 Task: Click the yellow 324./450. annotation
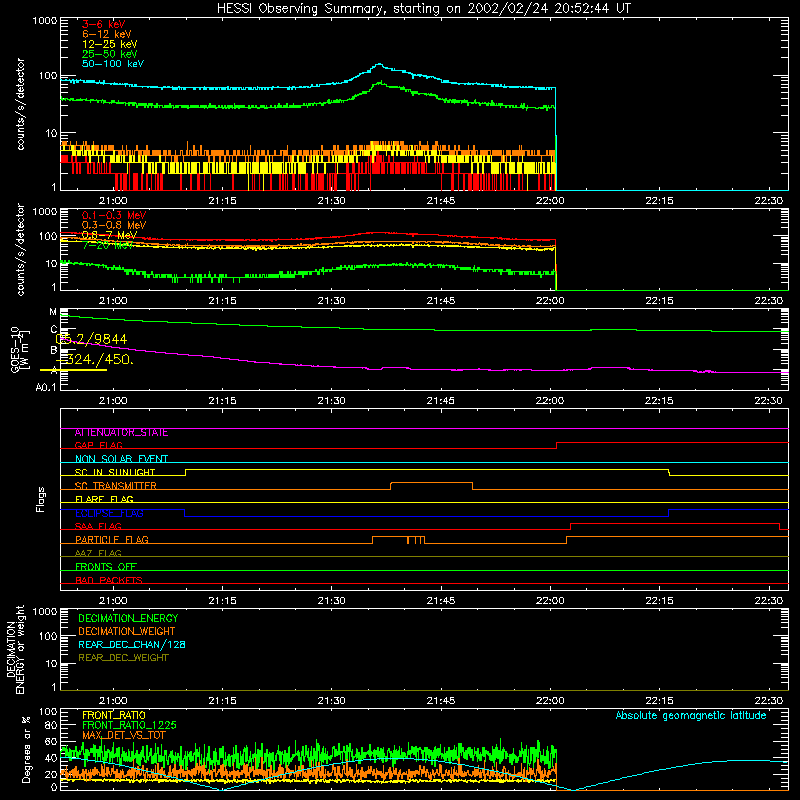click(x=94, y=359)
